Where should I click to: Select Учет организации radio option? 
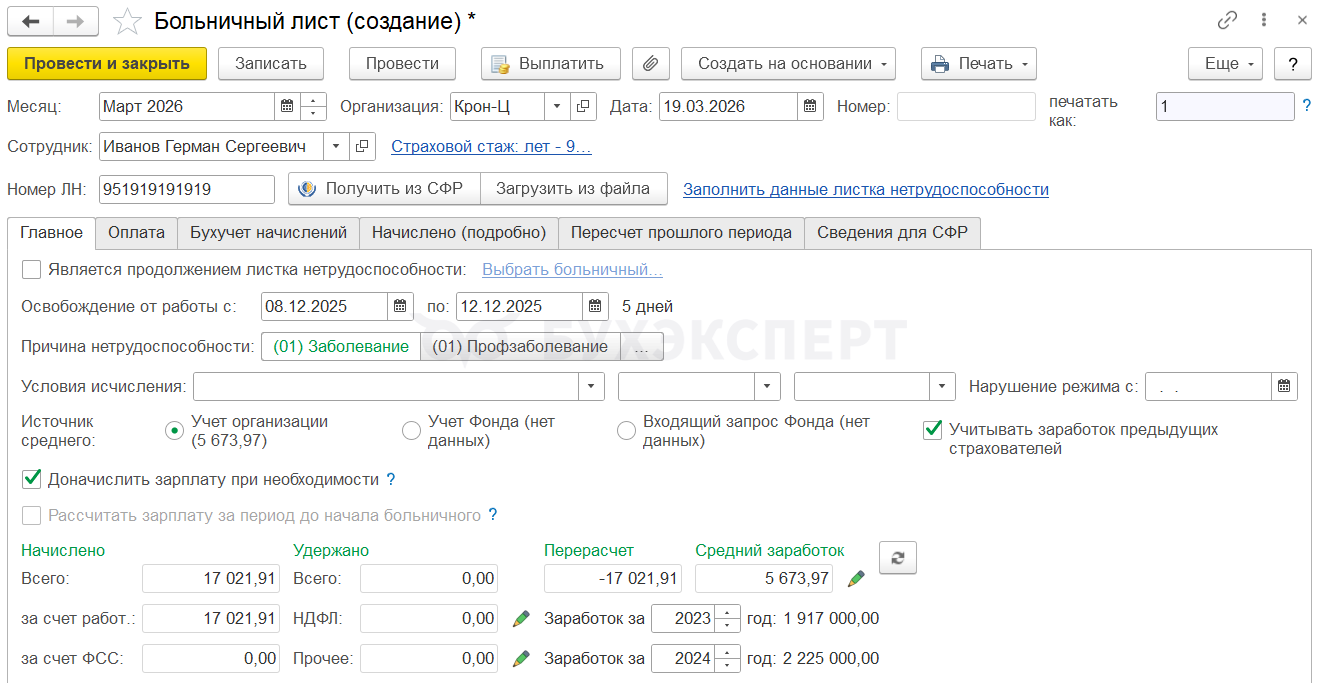(174, 431)
